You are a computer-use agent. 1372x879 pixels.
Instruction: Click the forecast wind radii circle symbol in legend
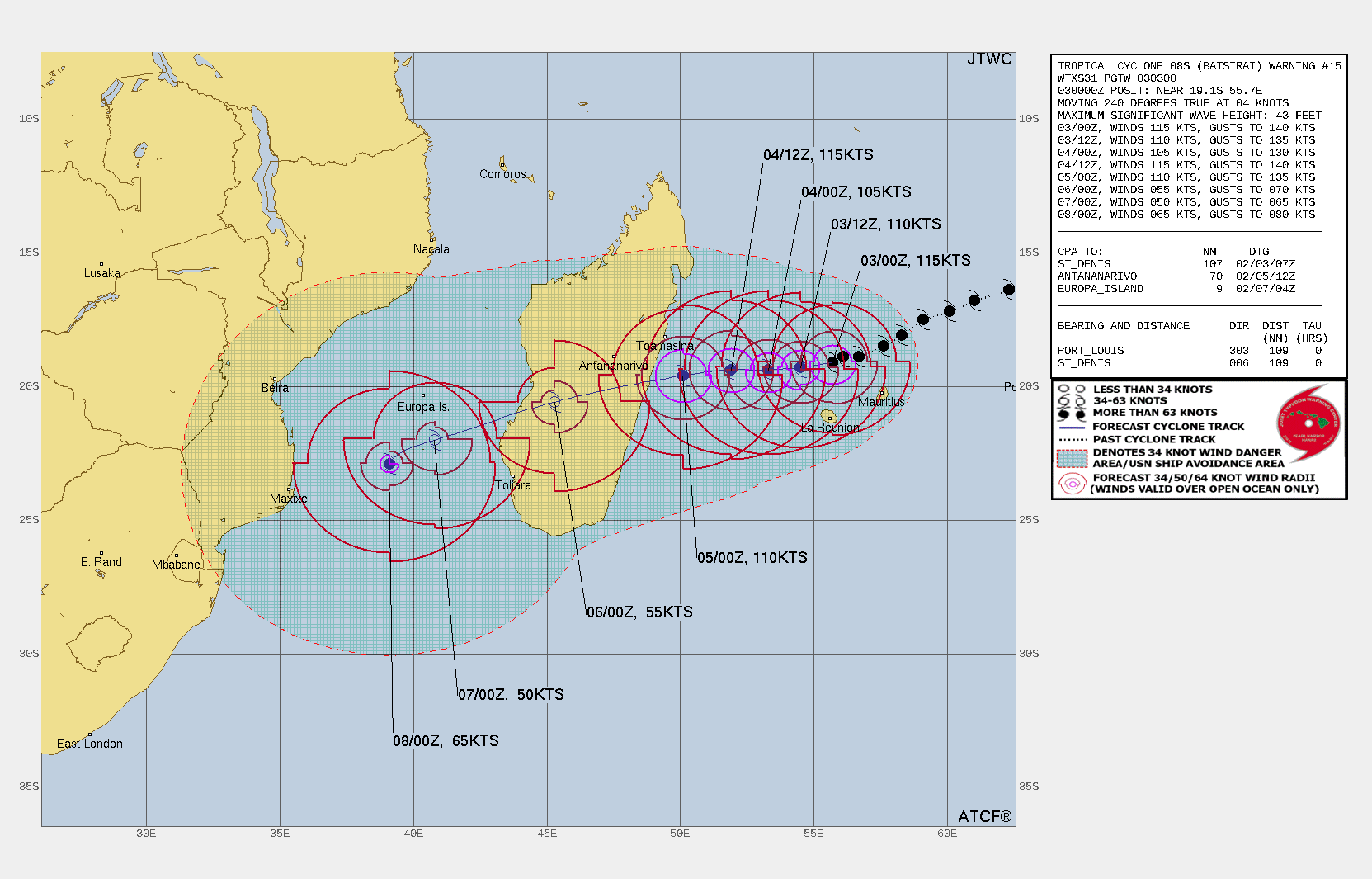click(x=1073, y=484)
